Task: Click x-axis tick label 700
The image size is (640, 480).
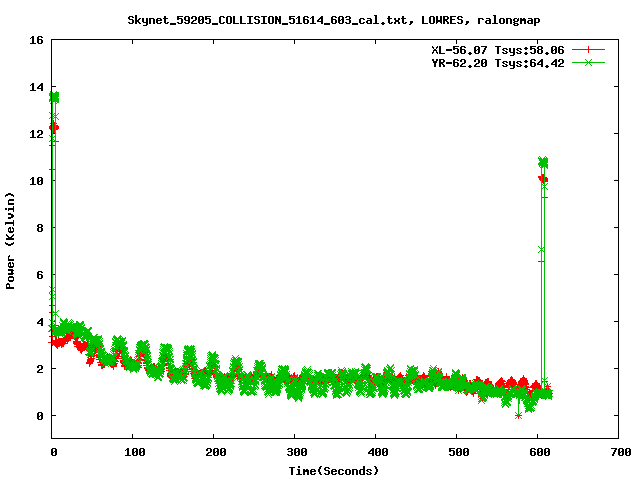Action: (621, 452)
